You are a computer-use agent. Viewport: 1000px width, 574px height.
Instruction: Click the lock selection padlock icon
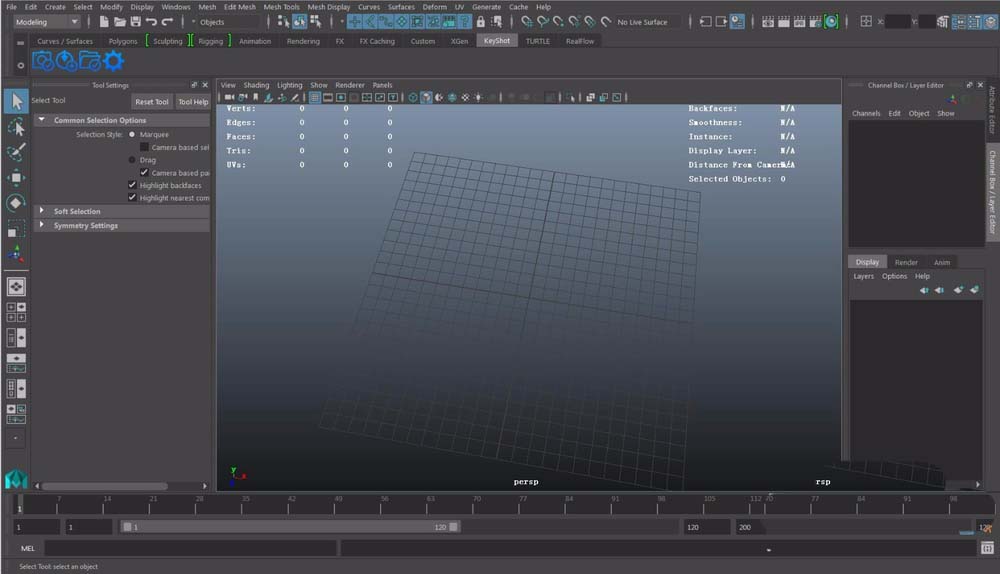(480, 21)
